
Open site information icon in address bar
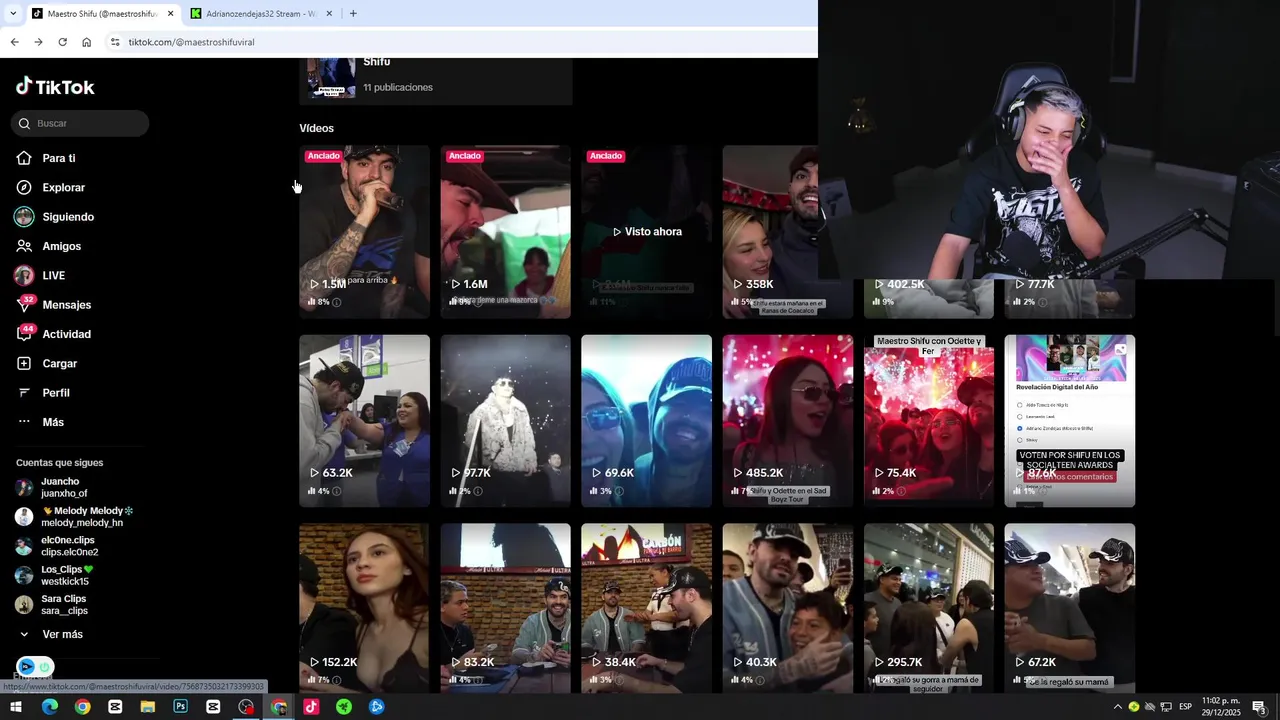115,42
